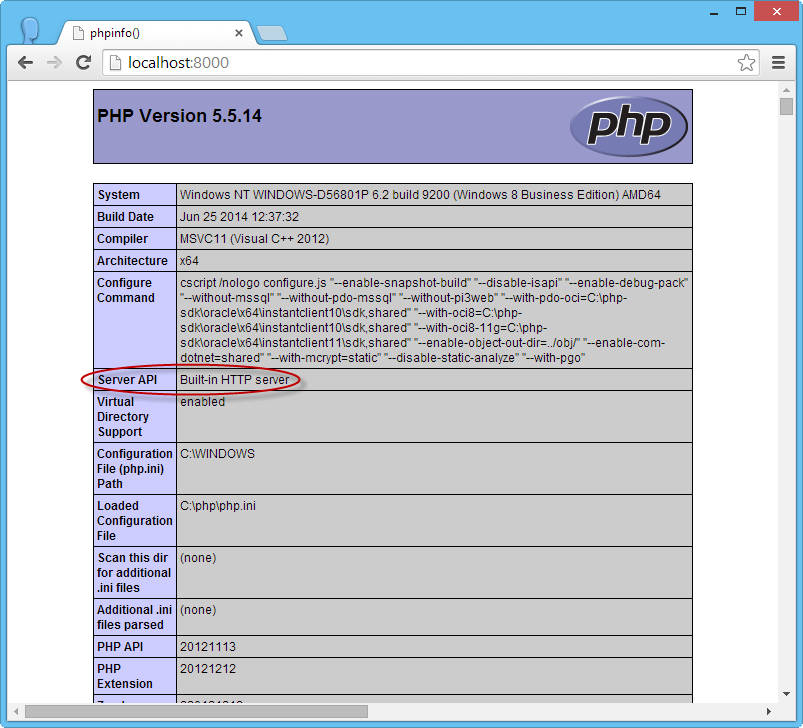Click the browser window icon top-left
803x728 pixels.
(30, 31)
